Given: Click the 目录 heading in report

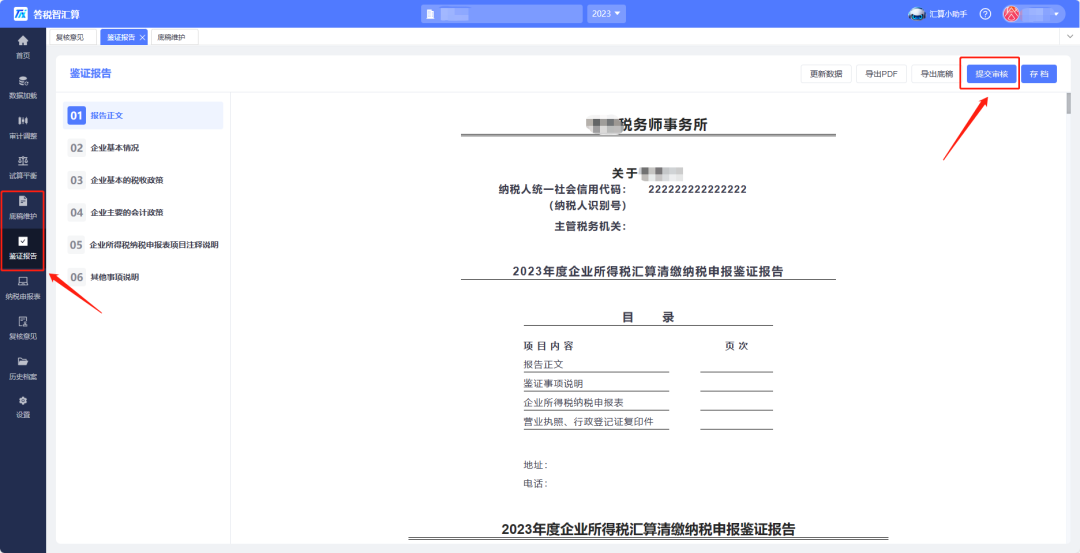Looking at the screenshot, I should [x=648, y=317].
